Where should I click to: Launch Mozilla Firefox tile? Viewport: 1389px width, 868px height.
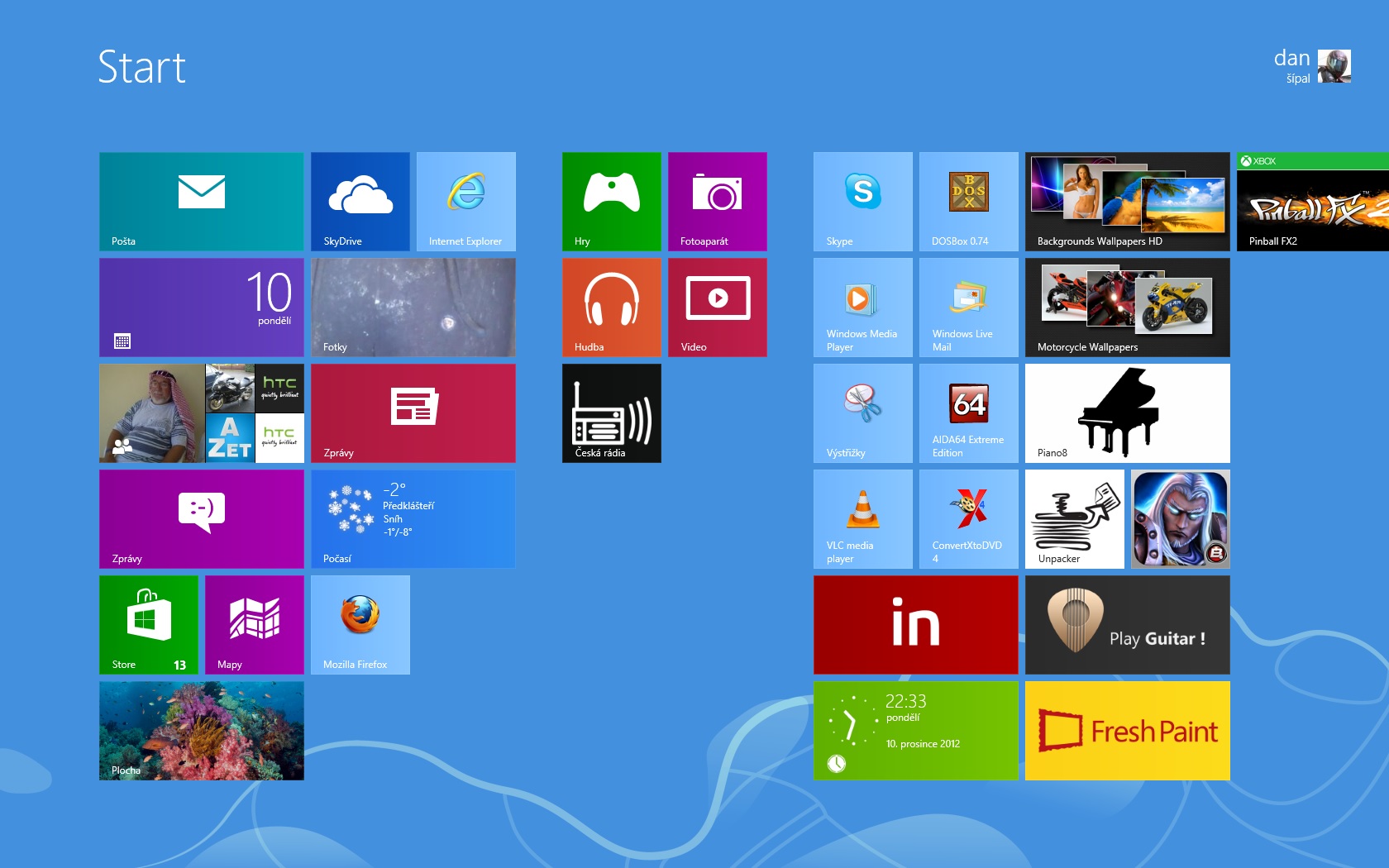point(360,625)
